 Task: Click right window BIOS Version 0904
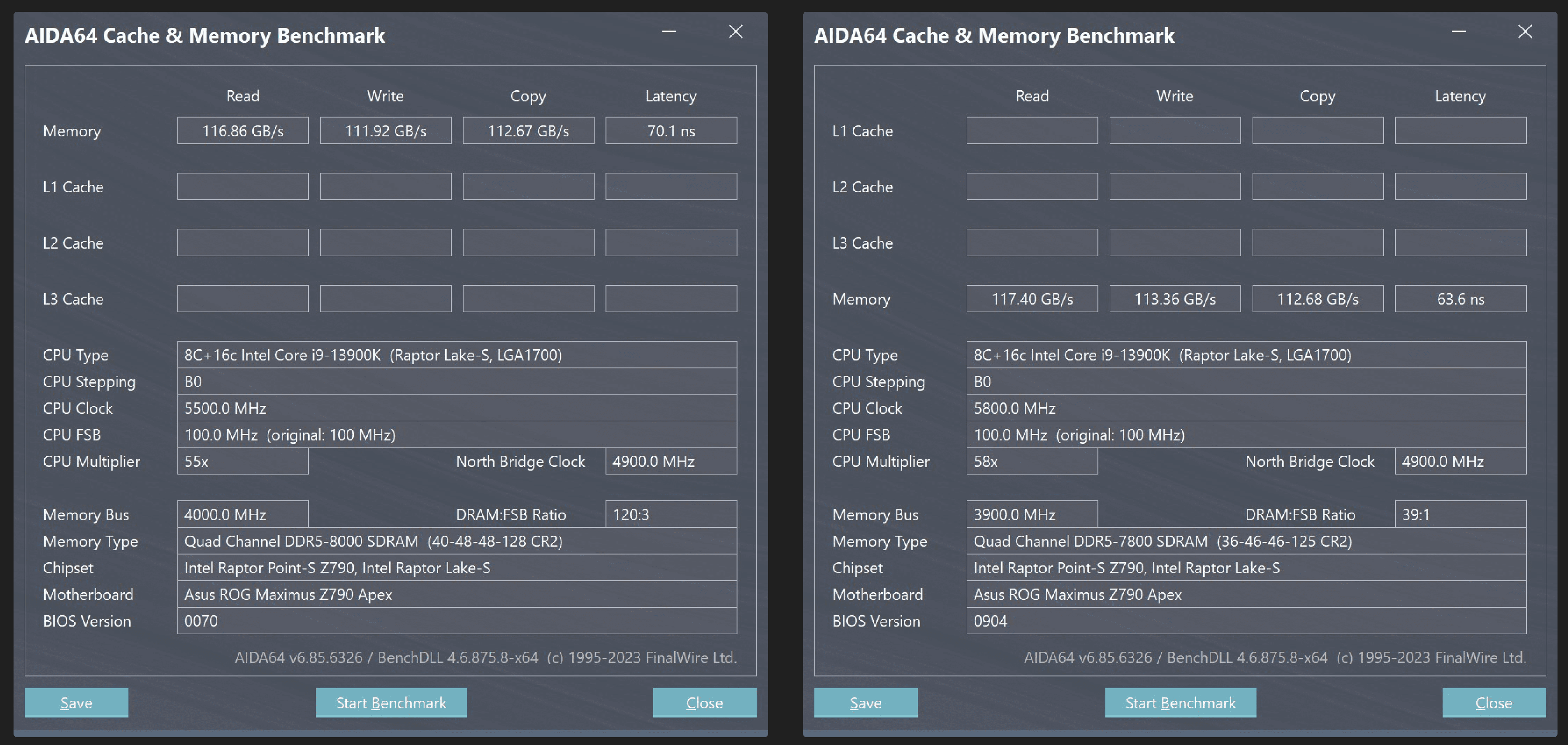pyautogui.click(x=1246, y=621)
